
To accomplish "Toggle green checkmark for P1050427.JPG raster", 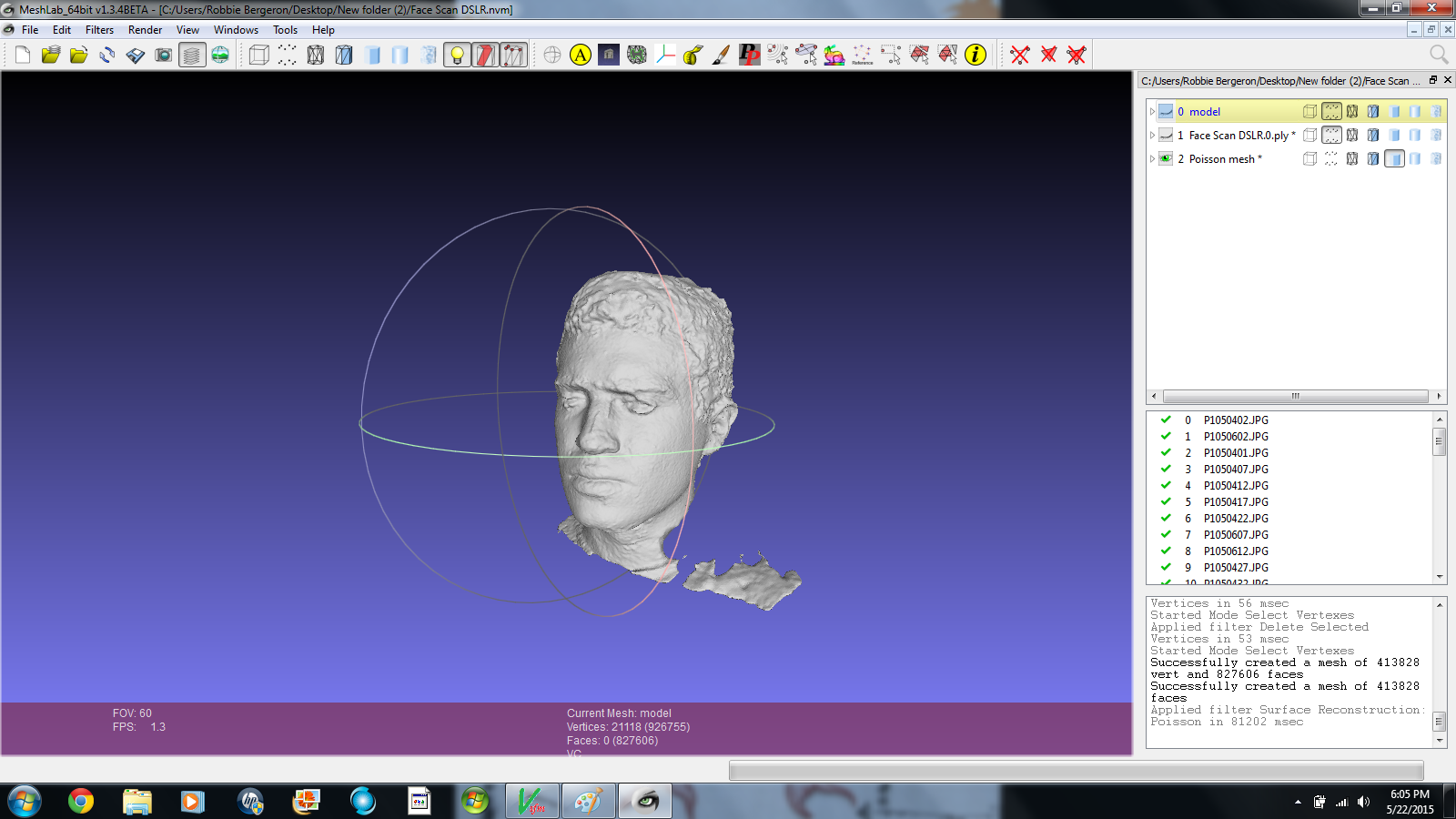I will pyautogui.click(x=1166, y=567).
